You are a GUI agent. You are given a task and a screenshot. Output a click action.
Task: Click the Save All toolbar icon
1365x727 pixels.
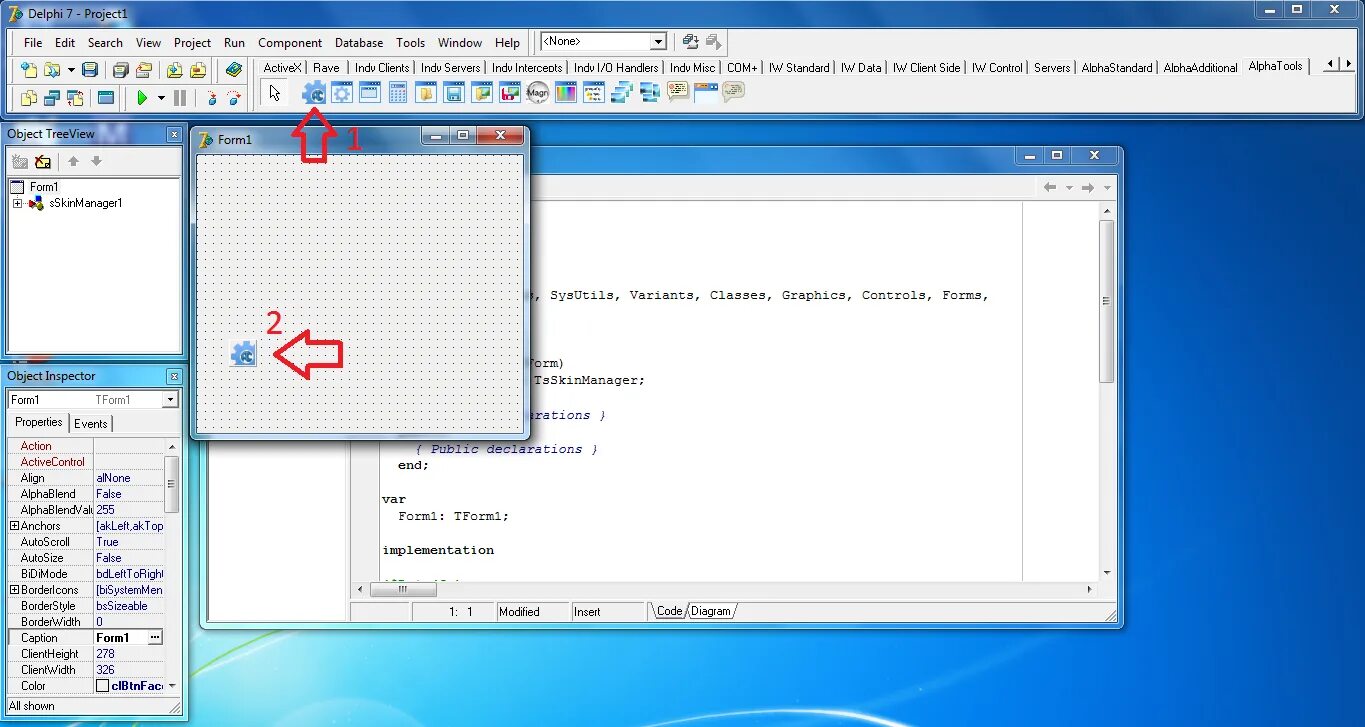120,70
